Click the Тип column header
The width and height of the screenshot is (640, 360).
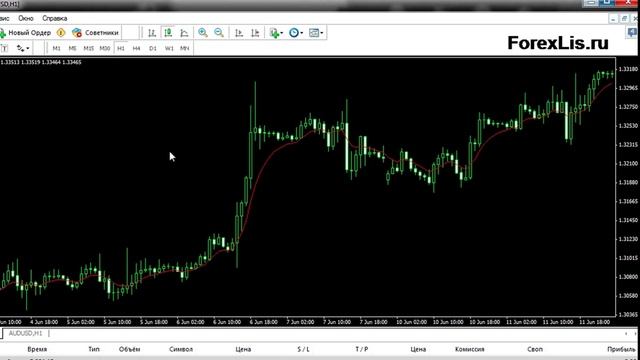point(94,349)
